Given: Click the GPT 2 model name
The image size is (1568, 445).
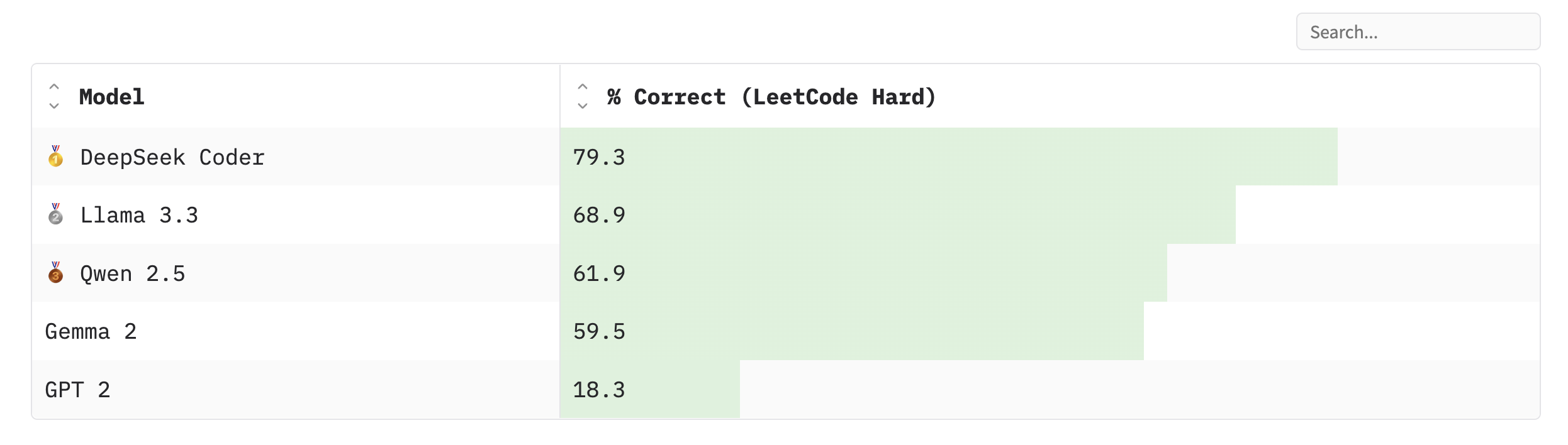Looking at the screenshot, I should (x=78, y=390).
